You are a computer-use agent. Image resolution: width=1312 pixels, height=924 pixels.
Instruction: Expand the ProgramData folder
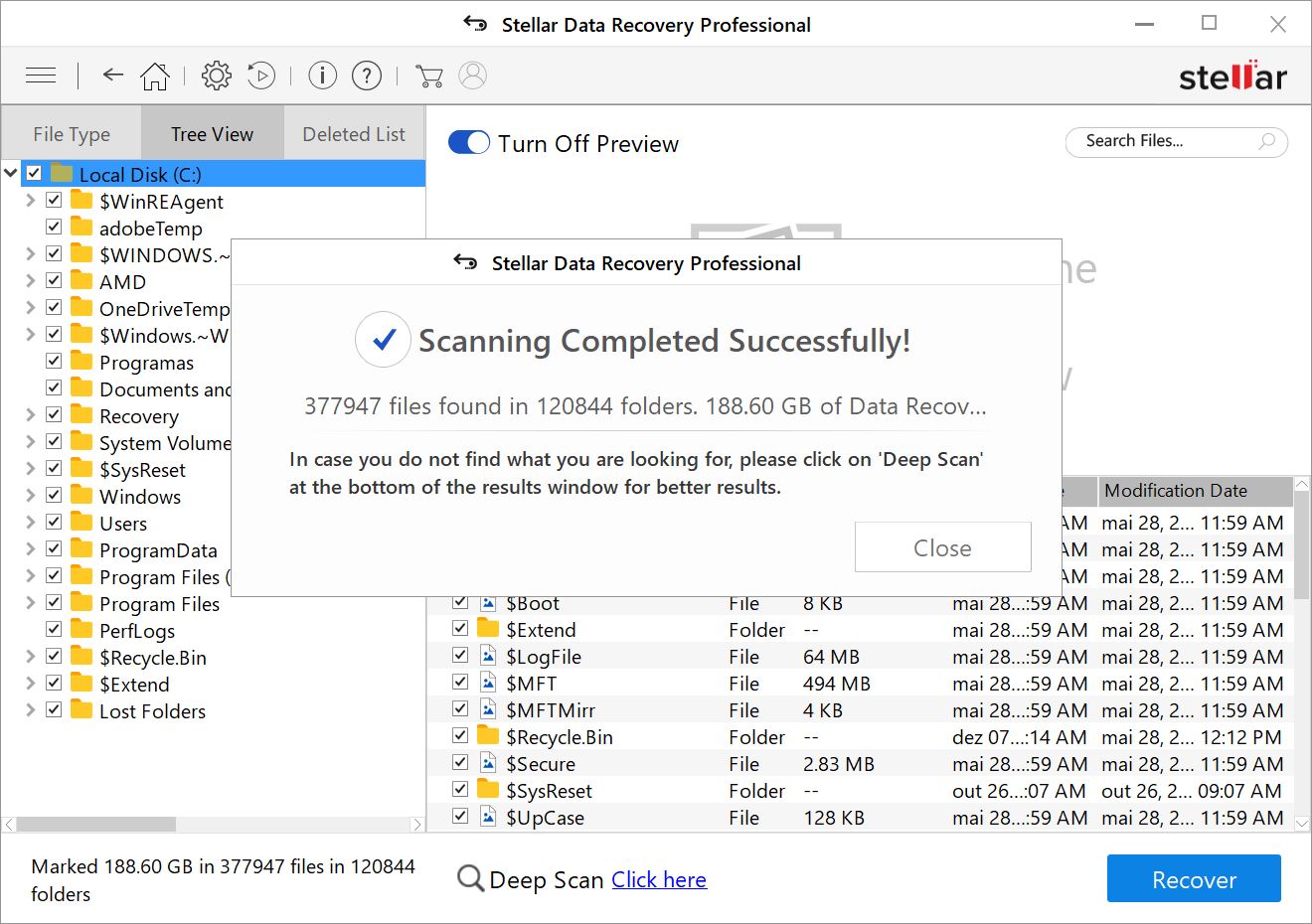(30, 548)
